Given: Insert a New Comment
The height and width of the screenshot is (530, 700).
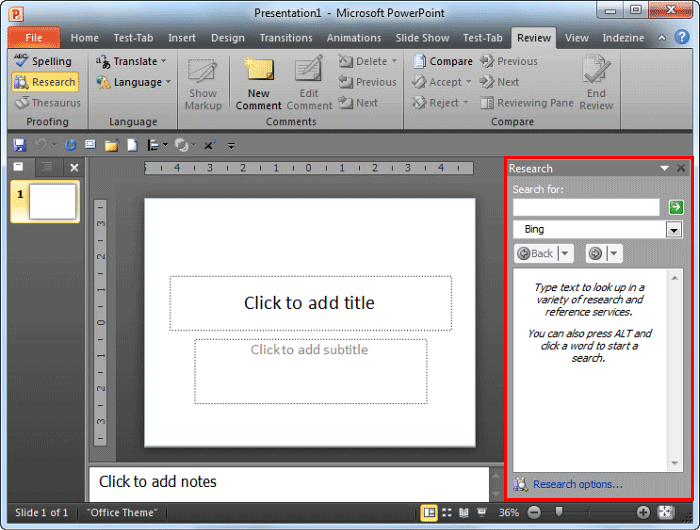Looking at the screenshot, I should pos(258,83).
